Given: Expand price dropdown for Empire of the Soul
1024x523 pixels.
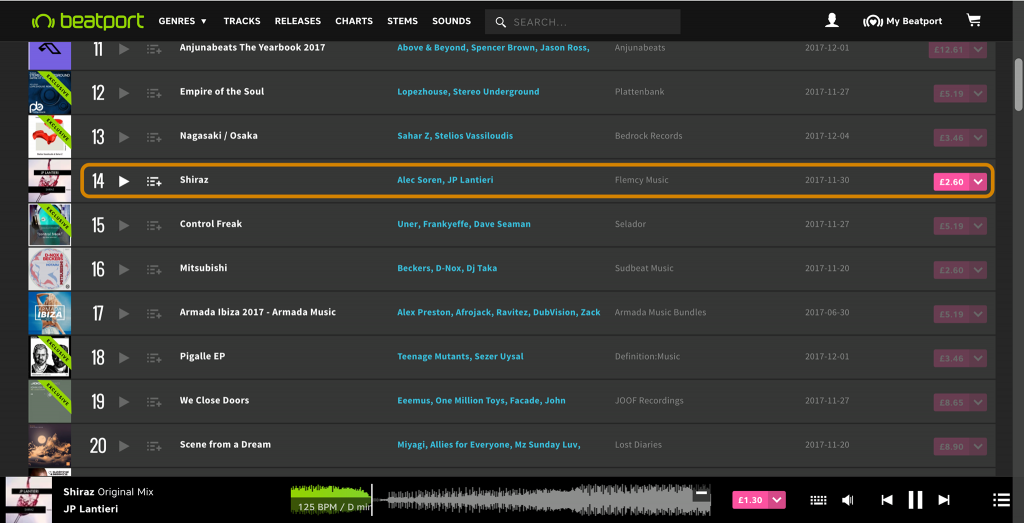Looking at the screenshot, I should pyautogui.click(x=978, y=94).
